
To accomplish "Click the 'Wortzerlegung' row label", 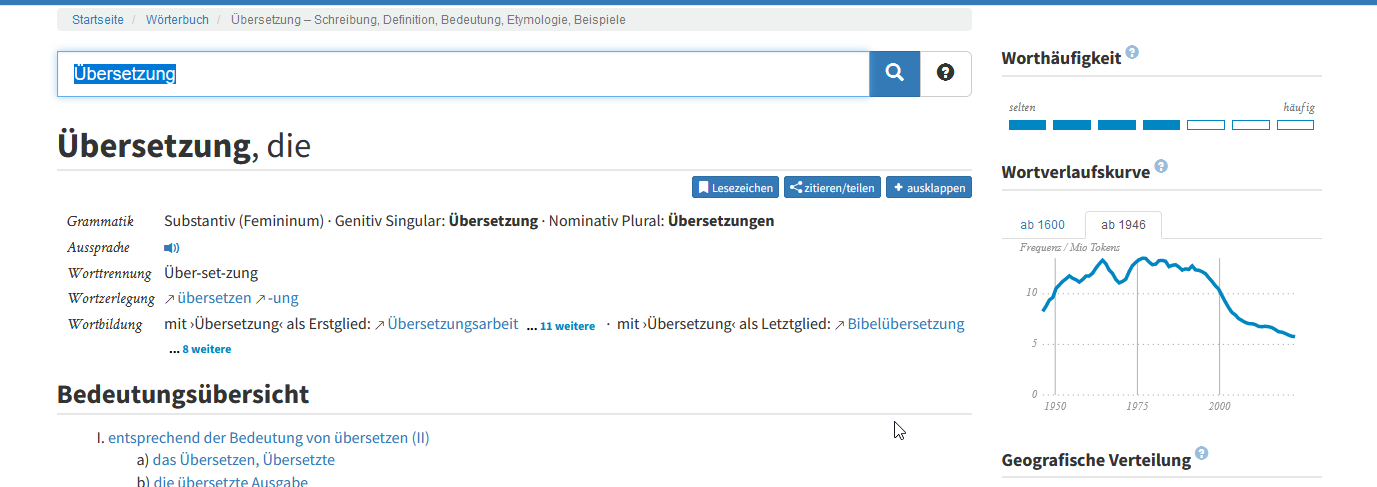I will pos(111,299).
